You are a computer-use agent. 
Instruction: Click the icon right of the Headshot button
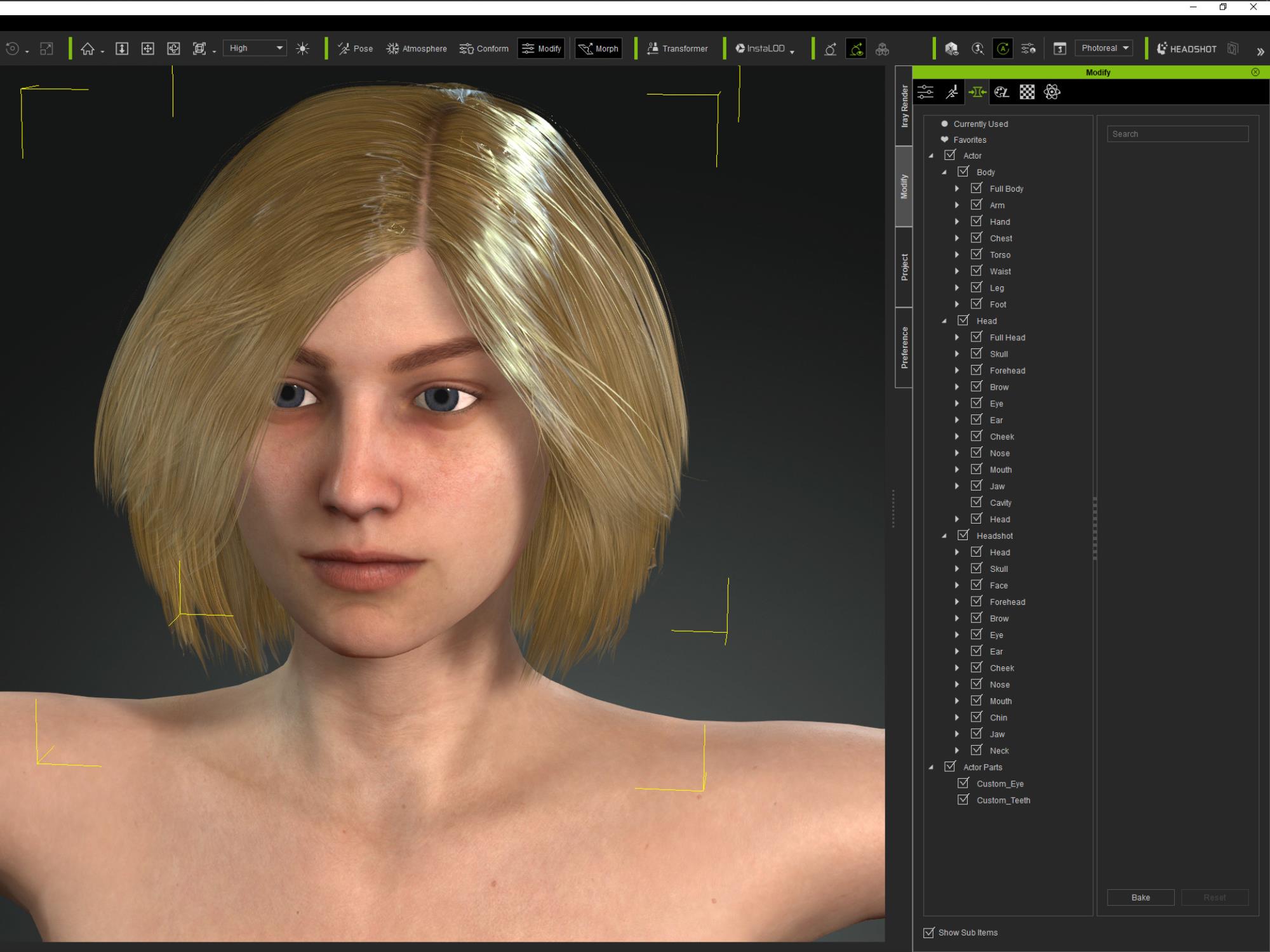point(1233,49)
